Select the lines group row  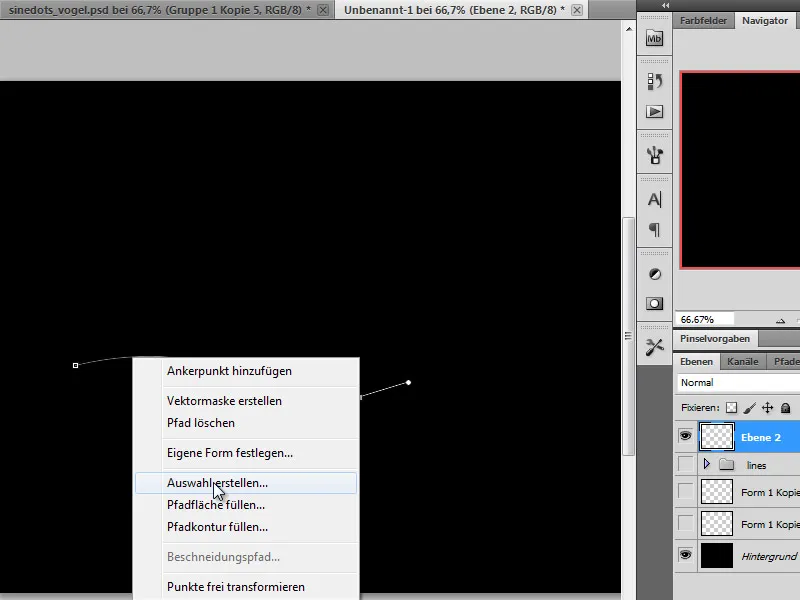tap(739, 465)
